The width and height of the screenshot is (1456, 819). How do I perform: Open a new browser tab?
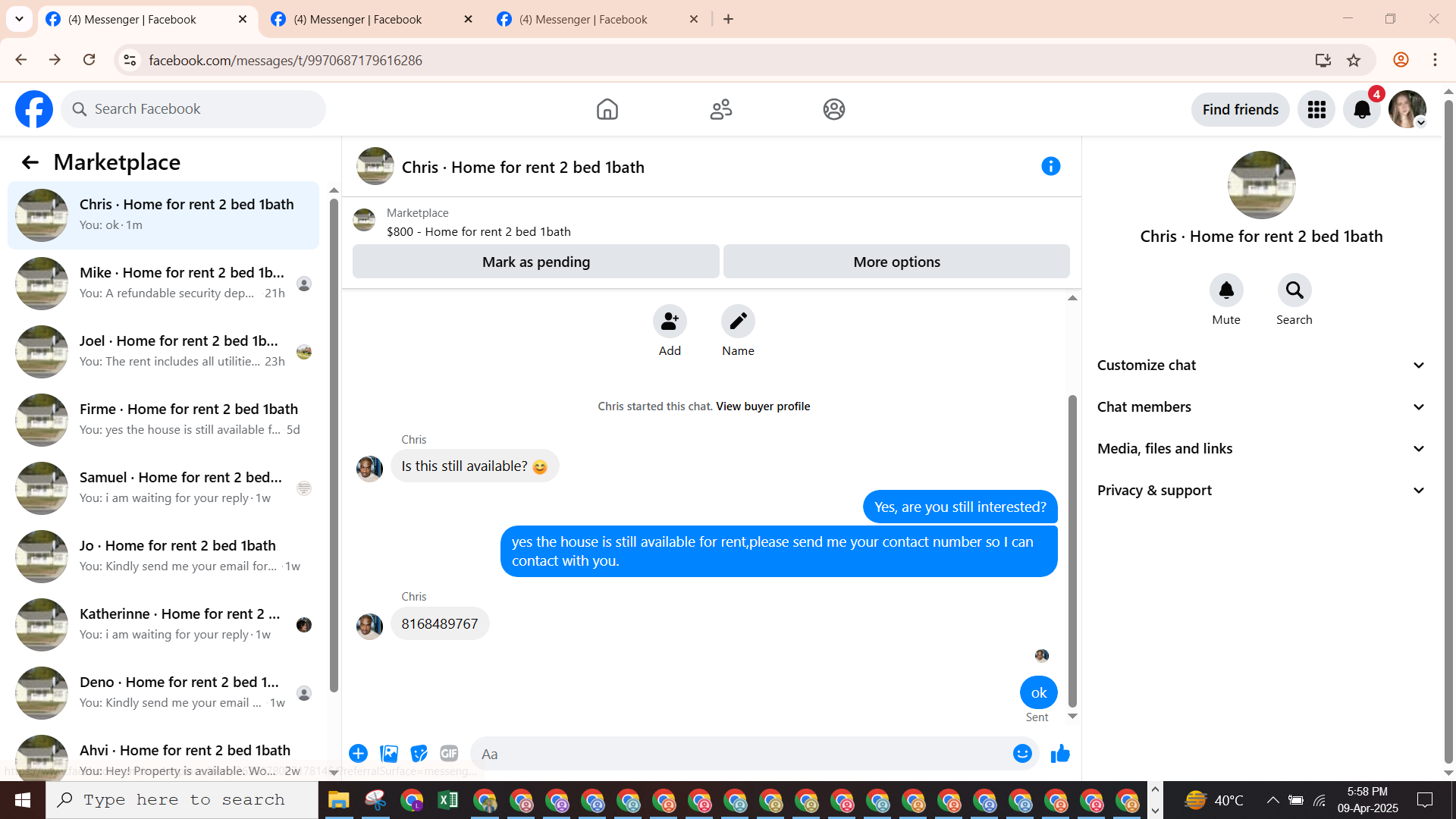(729, 19)
